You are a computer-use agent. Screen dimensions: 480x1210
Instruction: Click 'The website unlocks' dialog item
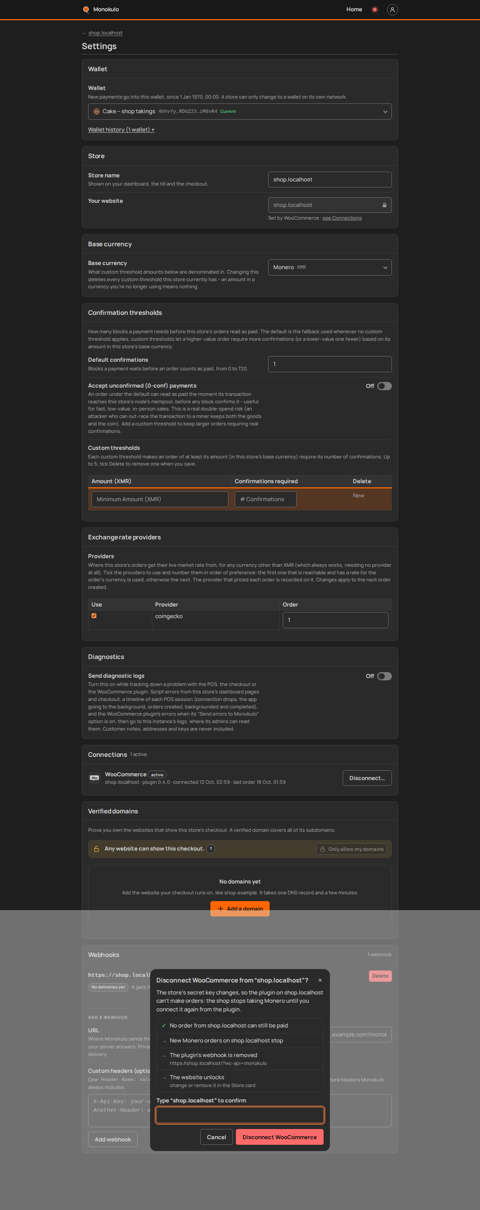[x=197, y=1077]
